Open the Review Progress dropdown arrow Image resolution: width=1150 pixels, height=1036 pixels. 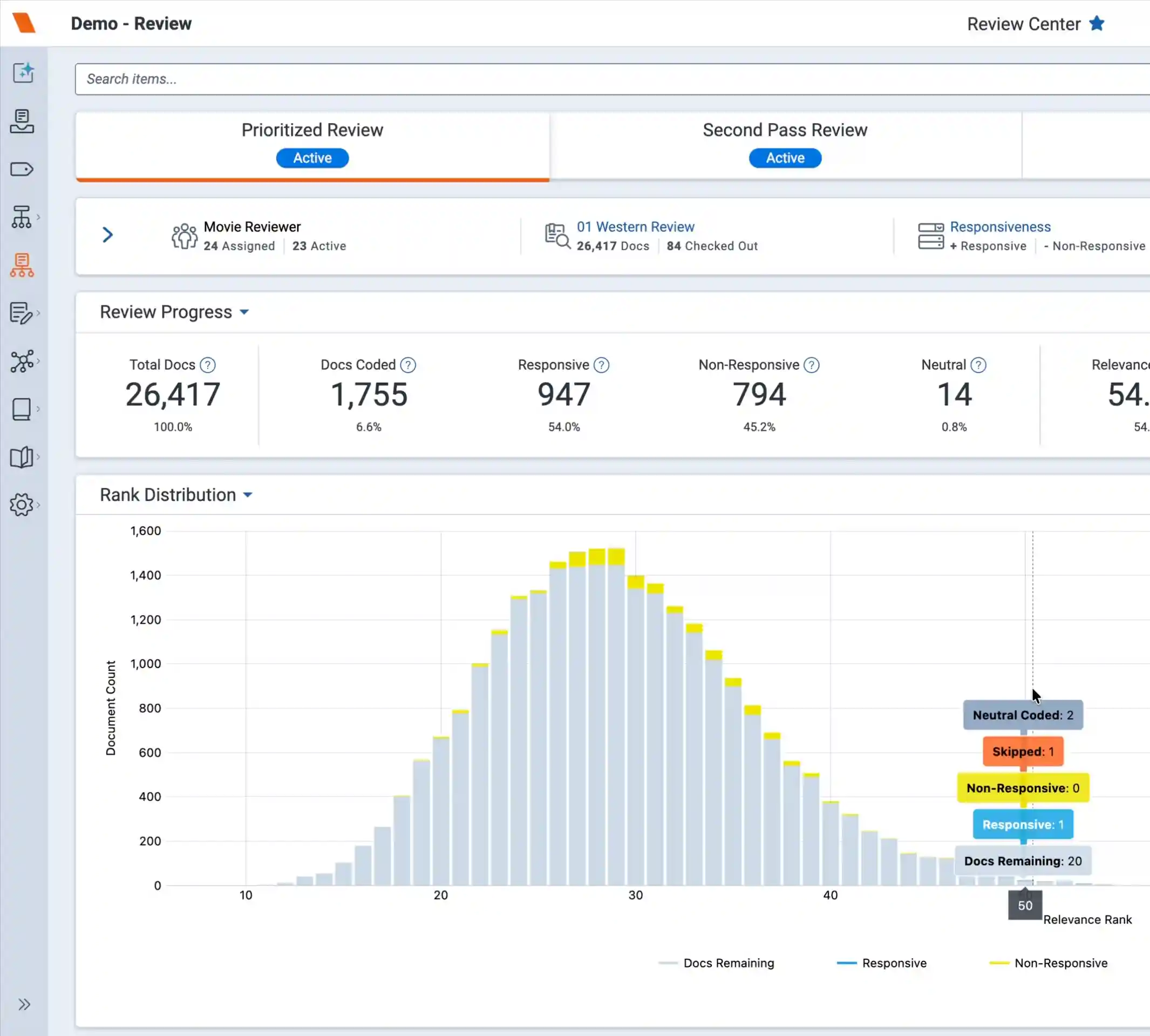click(x=244, y=312)
